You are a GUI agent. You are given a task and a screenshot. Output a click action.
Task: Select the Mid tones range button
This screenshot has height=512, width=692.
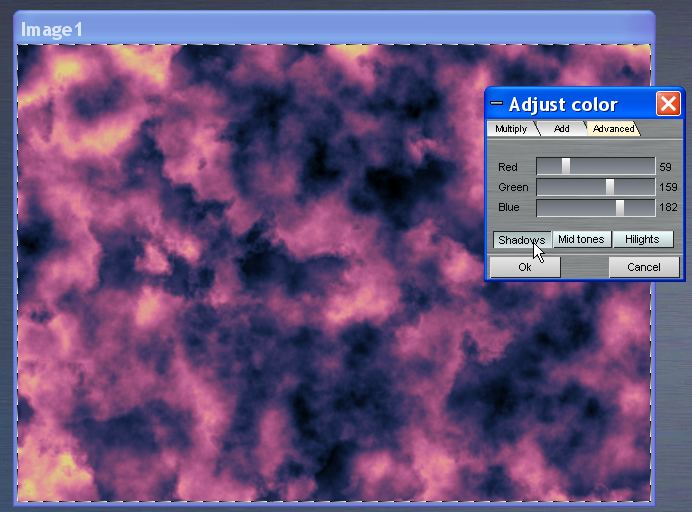click(581, 240)
